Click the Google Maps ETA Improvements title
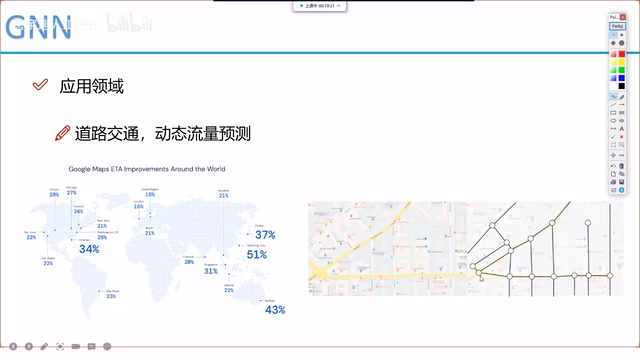 147,169
